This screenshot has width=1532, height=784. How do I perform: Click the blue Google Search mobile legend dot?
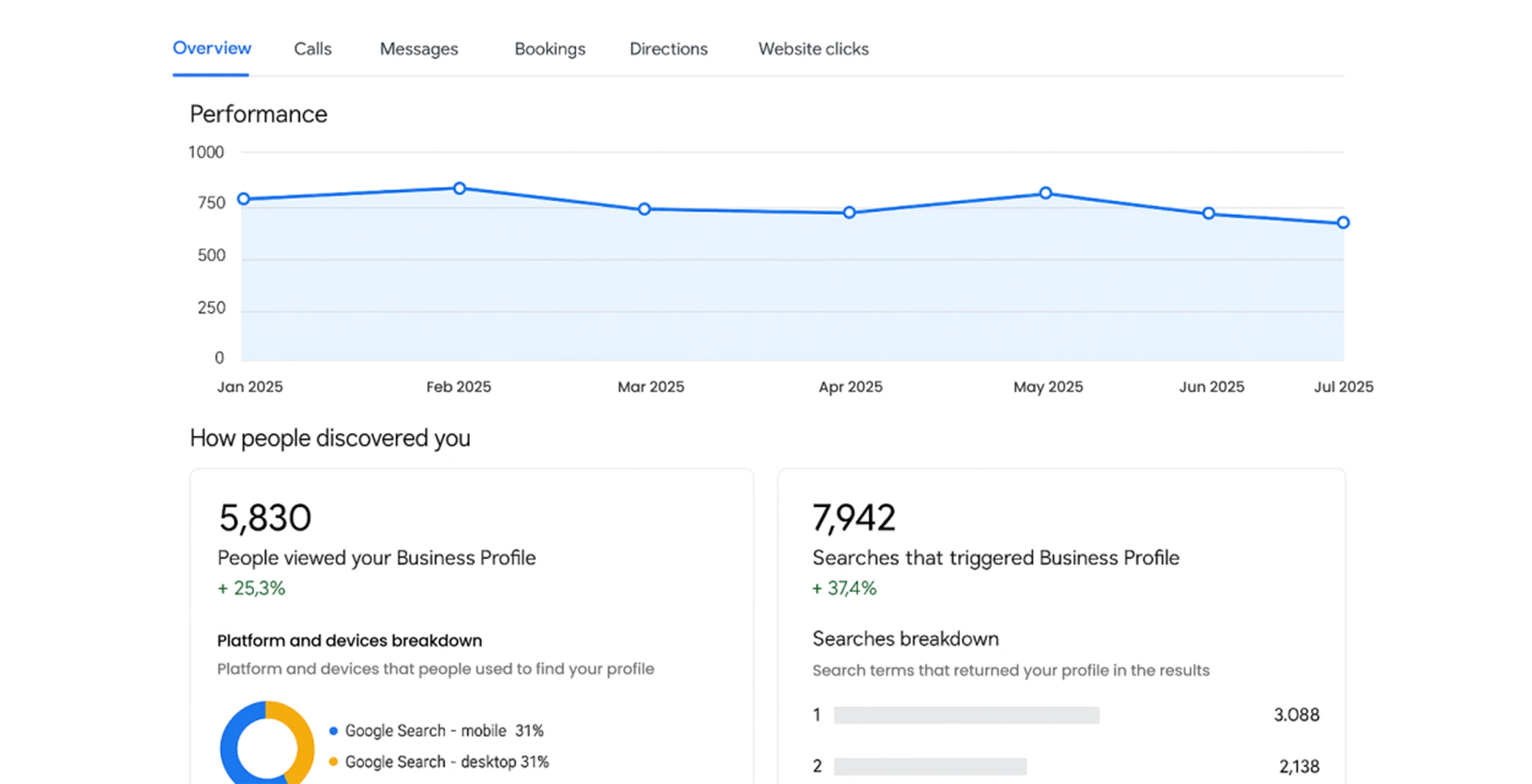pos(333,731)
